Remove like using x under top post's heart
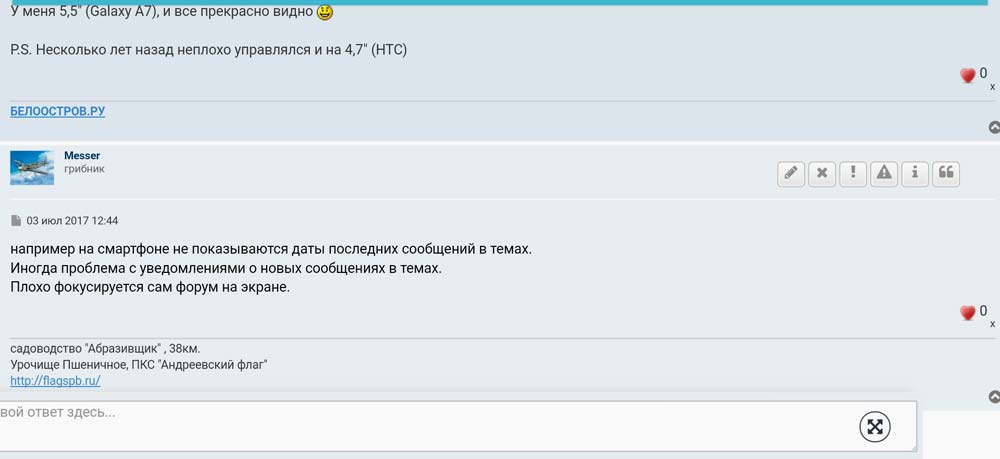Viewport: 1000px width, 459px height. point(992,87)
